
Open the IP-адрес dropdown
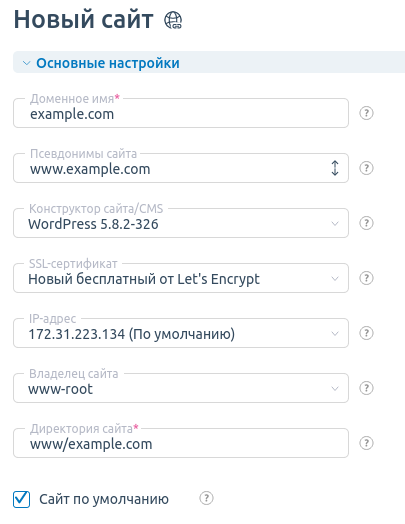coord(181,333)
